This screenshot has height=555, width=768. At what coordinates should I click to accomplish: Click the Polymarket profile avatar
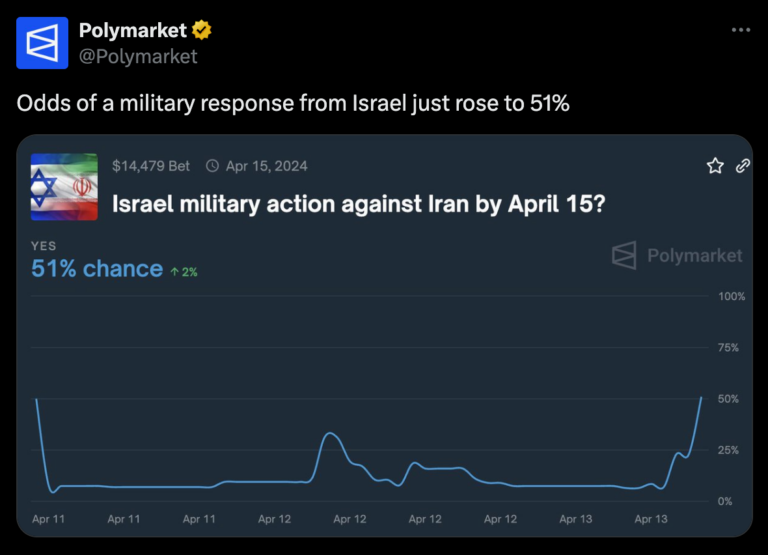43,43
